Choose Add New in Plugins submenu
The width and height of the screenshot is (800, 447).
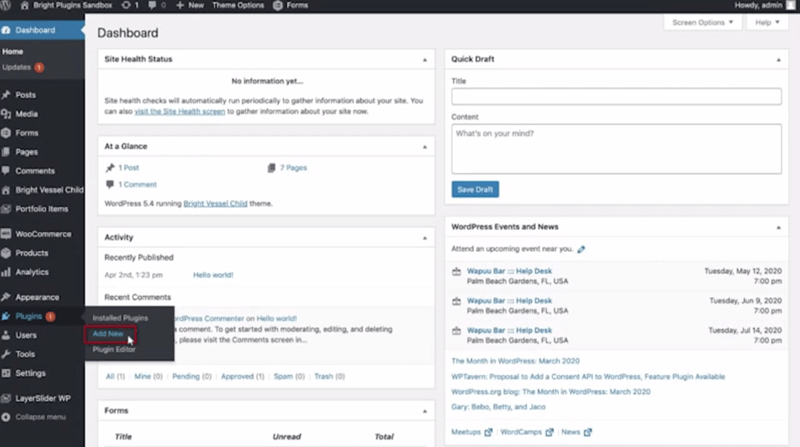(108, 334)
